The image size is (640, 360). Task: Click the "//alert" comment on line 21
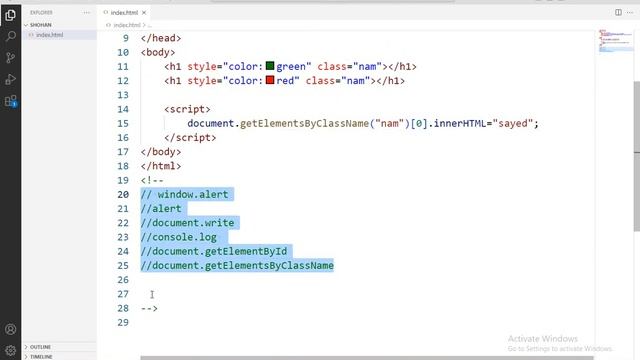(x=161, y=209)
